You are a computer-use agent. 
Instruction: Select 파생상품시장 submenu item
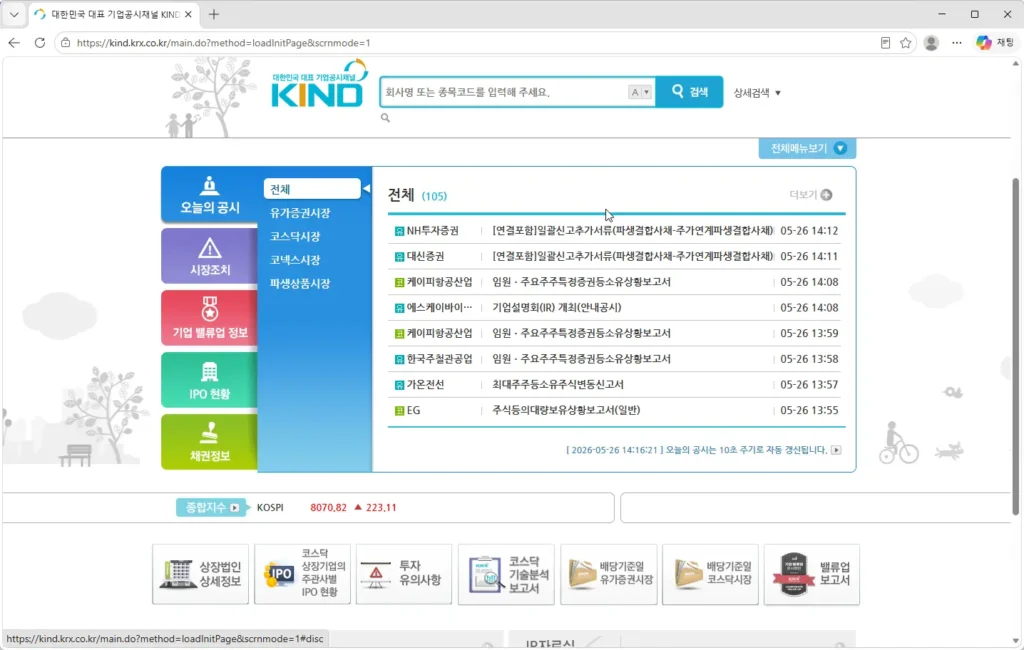coord(300,283)
